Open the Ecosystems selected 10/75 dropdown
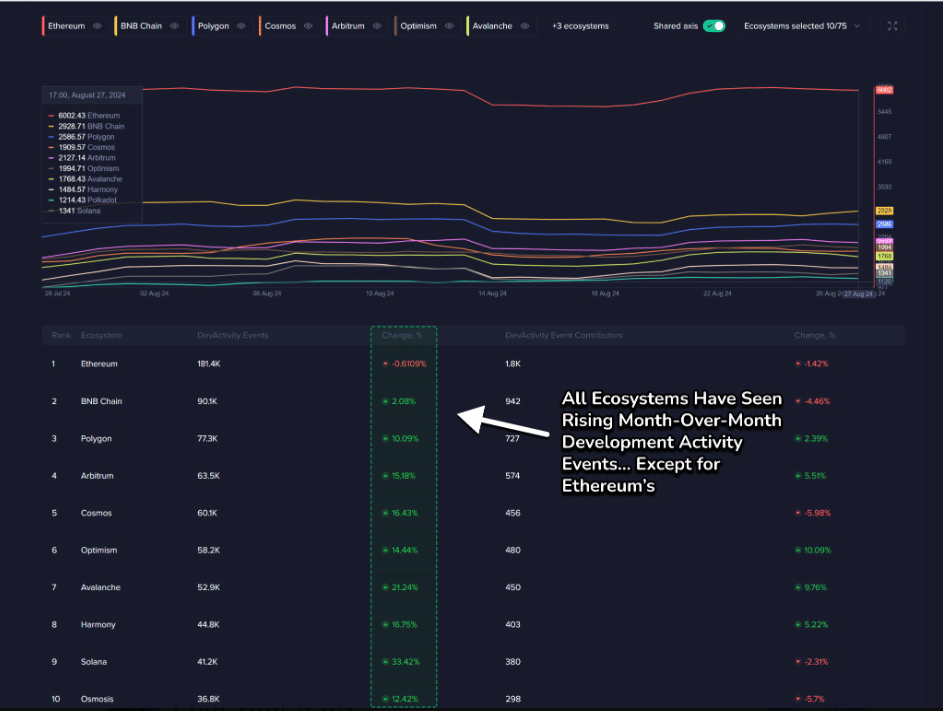The image size is (943, 711). point(801,26)
